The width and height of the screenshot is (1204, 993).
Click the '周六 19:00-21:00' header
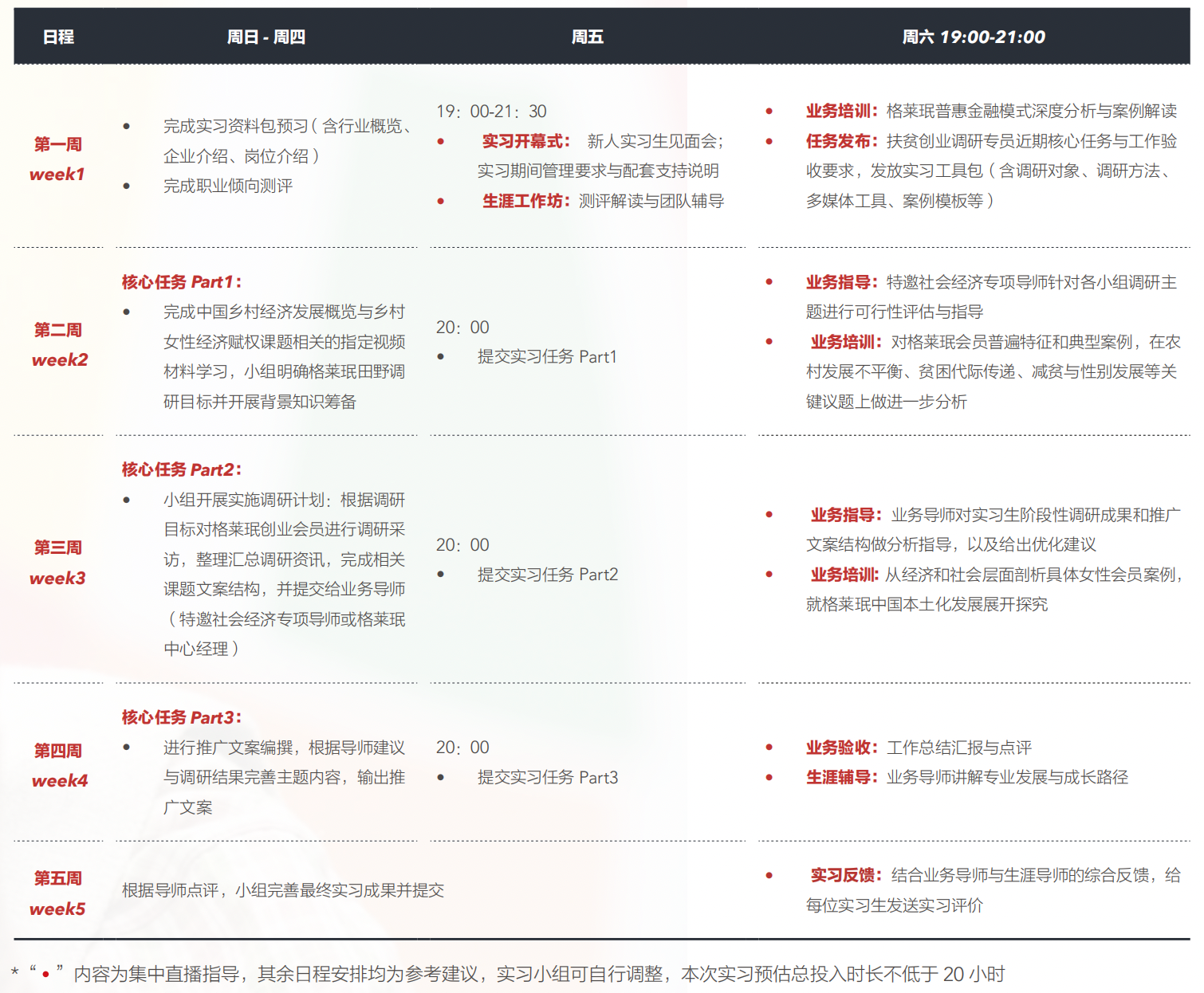pos(974,37)
